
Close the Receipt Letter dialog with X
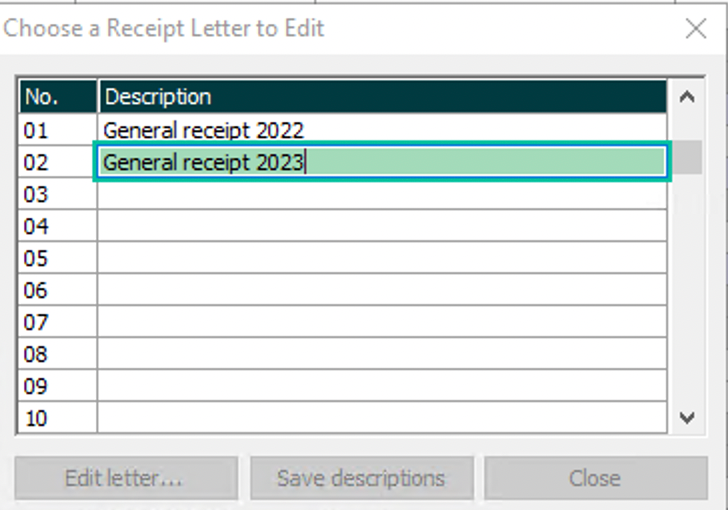pyautogui.click(x=696, y=29)
